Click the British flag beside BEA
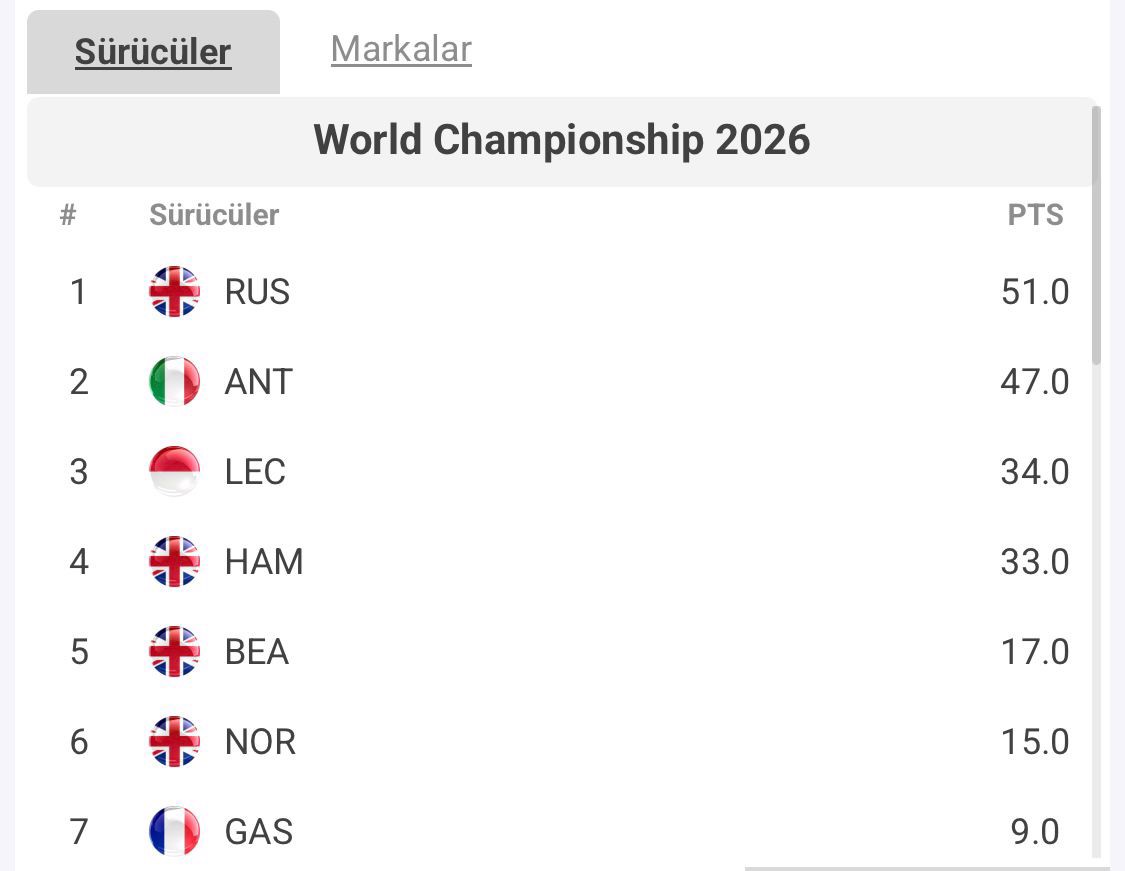The image size is (1125, 871). 174,652
